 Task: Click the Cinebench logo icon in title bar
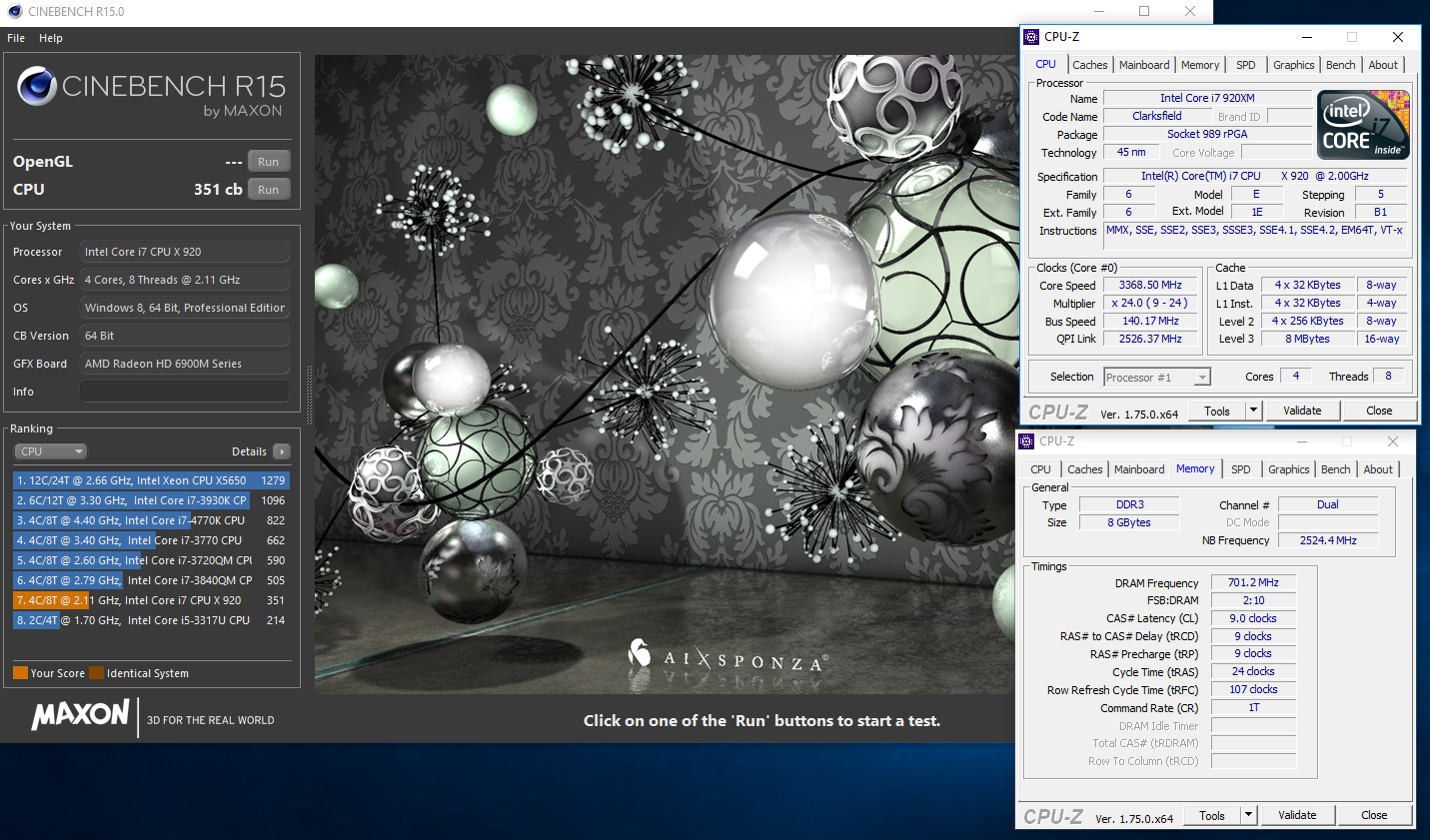click(x=13, y=12)
